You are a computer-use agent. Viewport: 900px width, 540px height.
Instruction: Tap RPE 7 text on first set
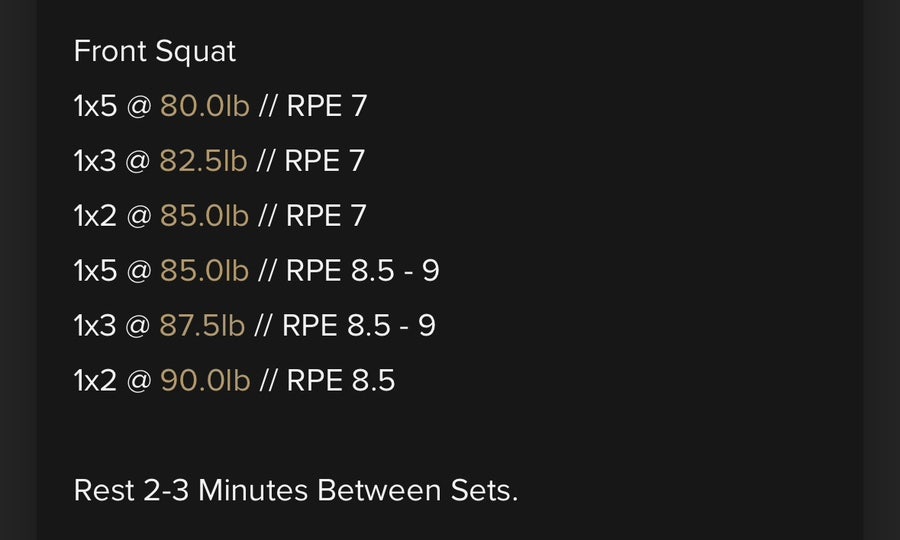click(327, 106)
